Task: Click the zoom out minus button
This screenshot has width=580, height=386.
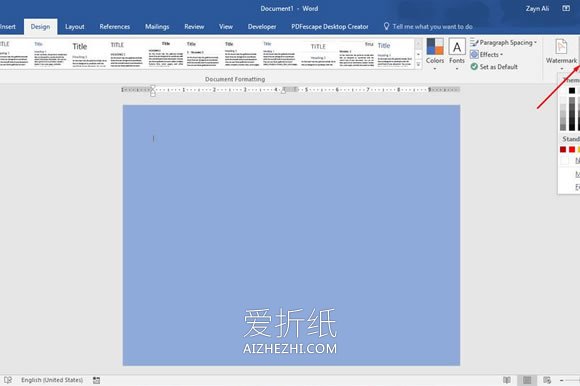Action: (561, 380)
